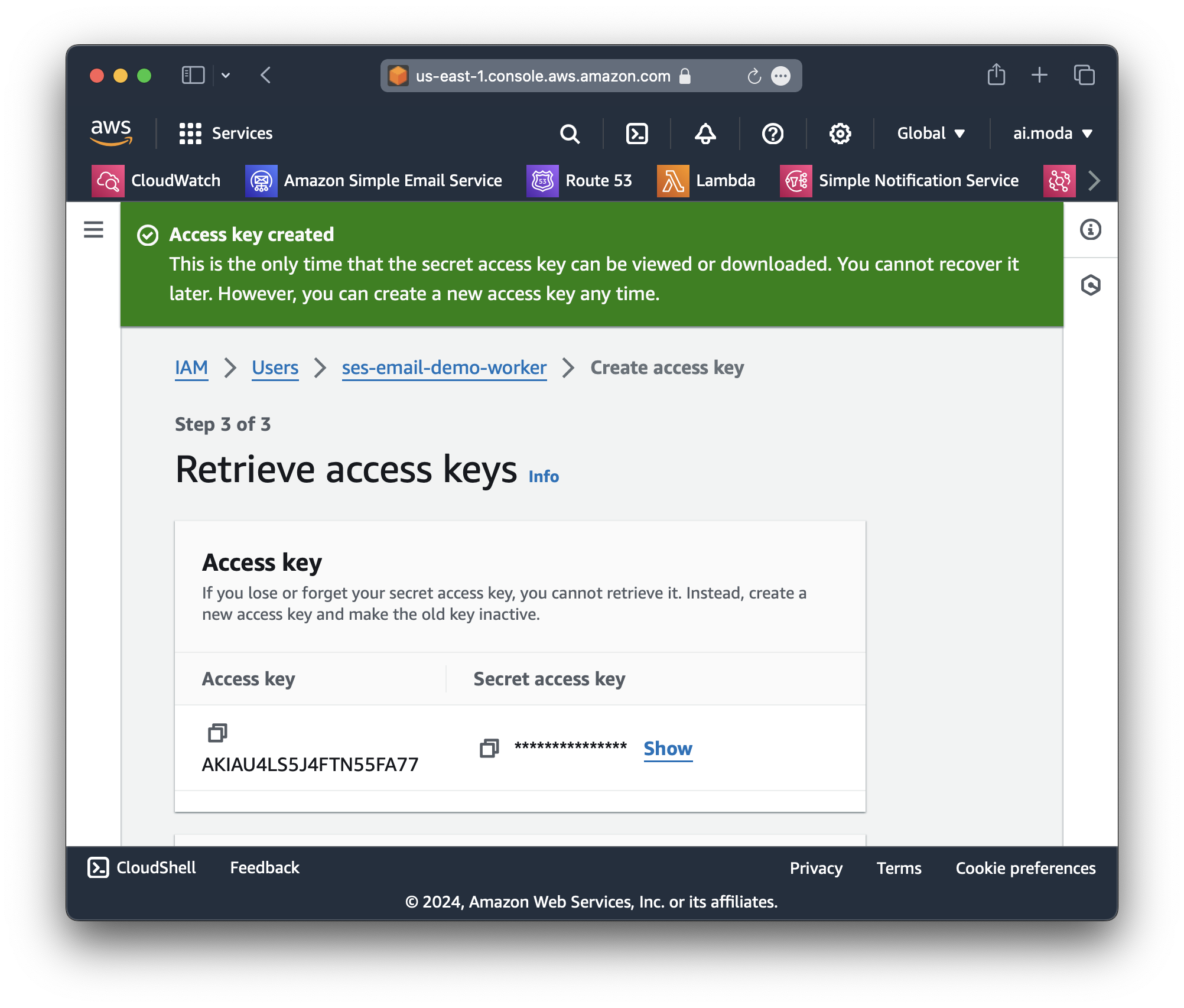Open the side navigation hamburger menu
This screenshot has height=1008, width=1184.
(x=93, y=229)
